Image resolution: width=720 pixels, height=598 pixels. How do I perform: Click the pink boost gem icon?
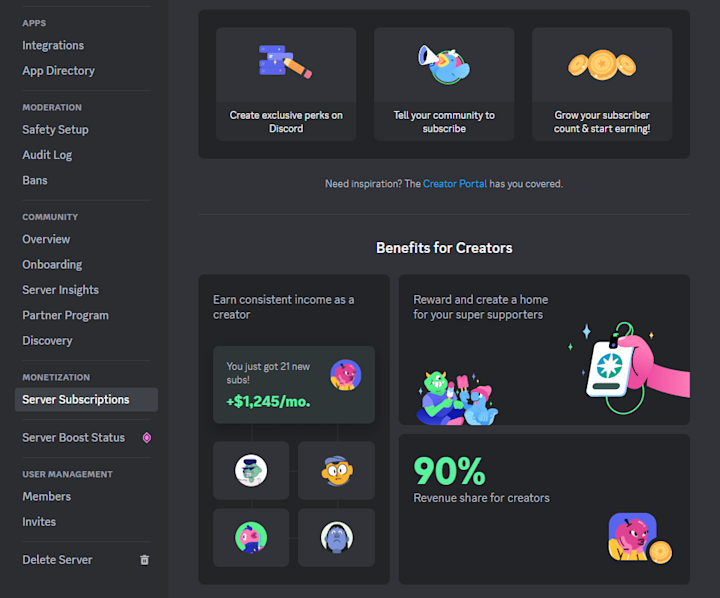146,438
